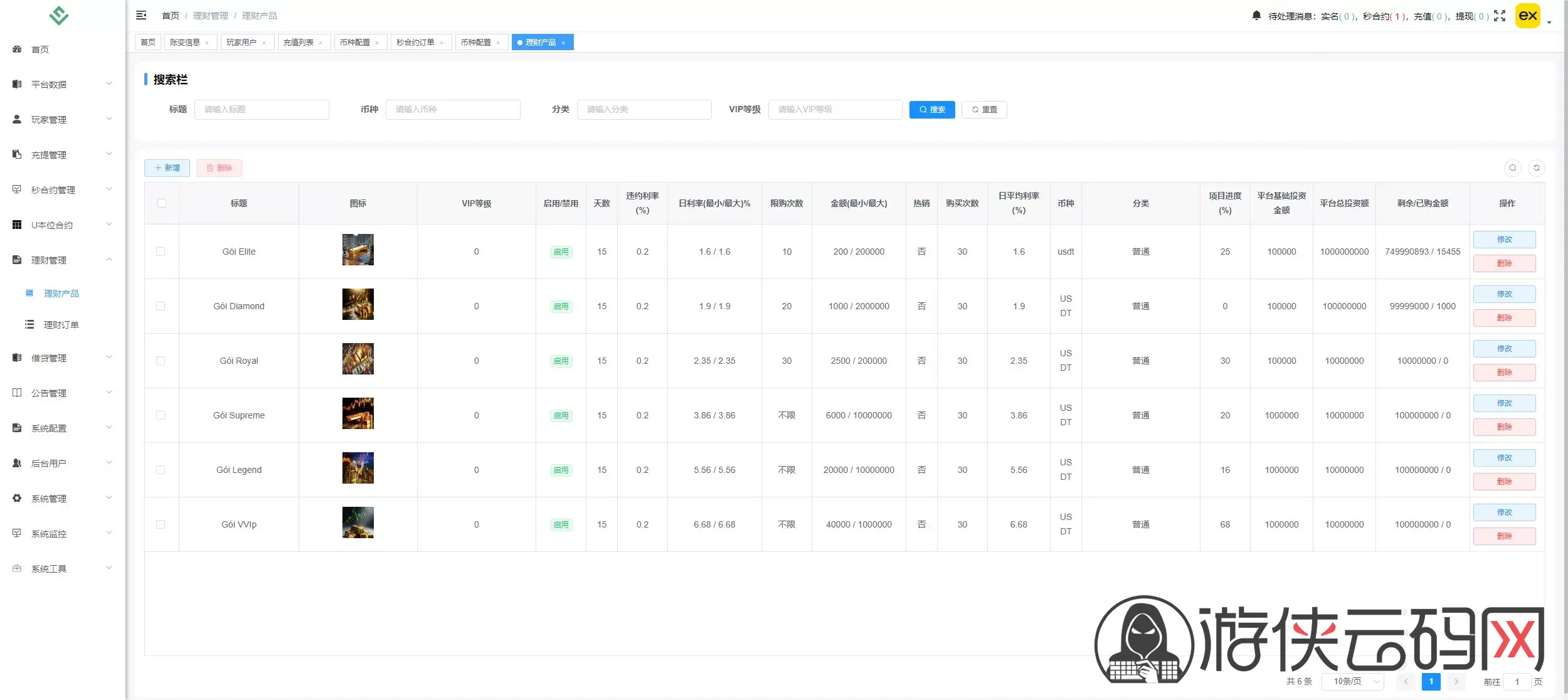Click the blue 搜索 search button
Screen dimensions: 1568x700
931,110
